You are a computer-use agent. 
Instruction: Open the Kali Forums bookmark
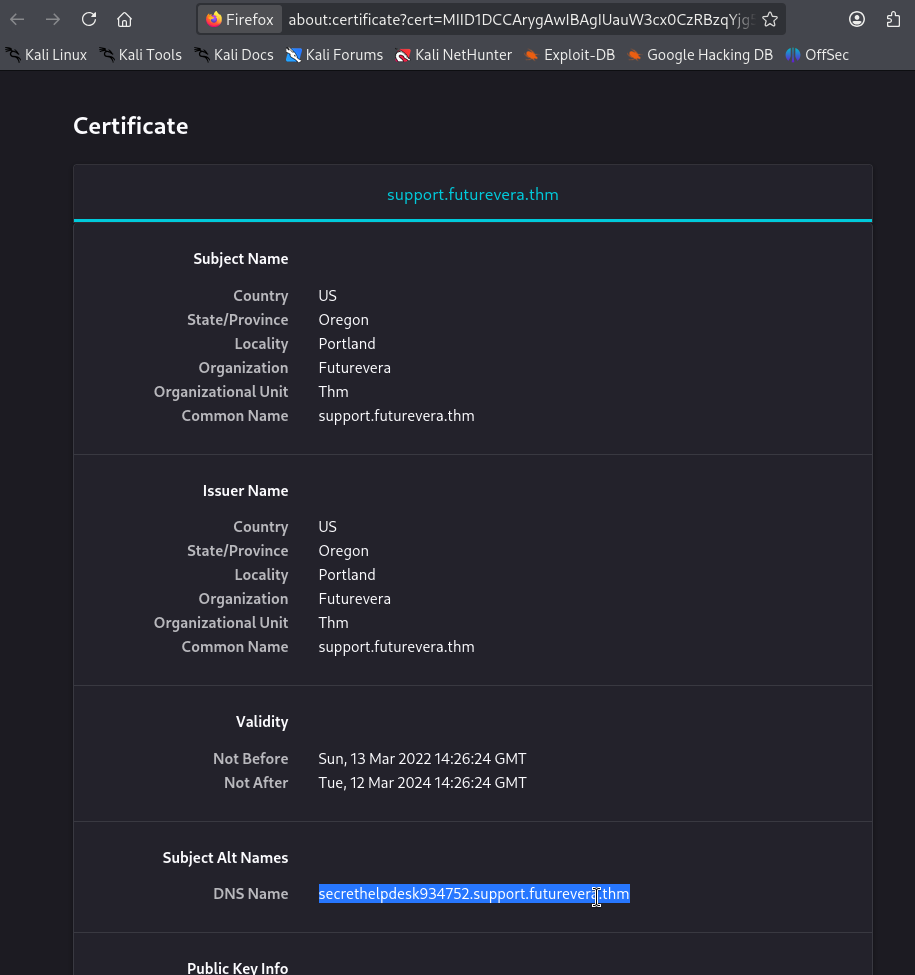tap(334, 55)
